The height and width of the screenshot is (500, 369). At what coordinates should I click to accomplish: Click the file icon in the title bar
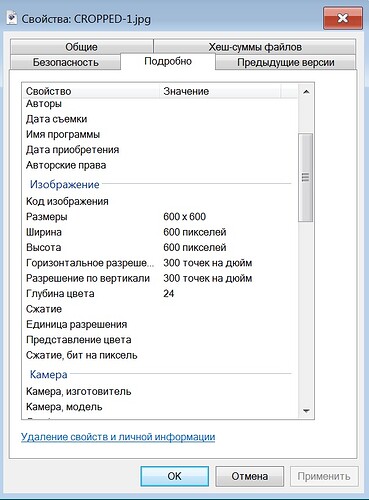click(x=12, y=18)
